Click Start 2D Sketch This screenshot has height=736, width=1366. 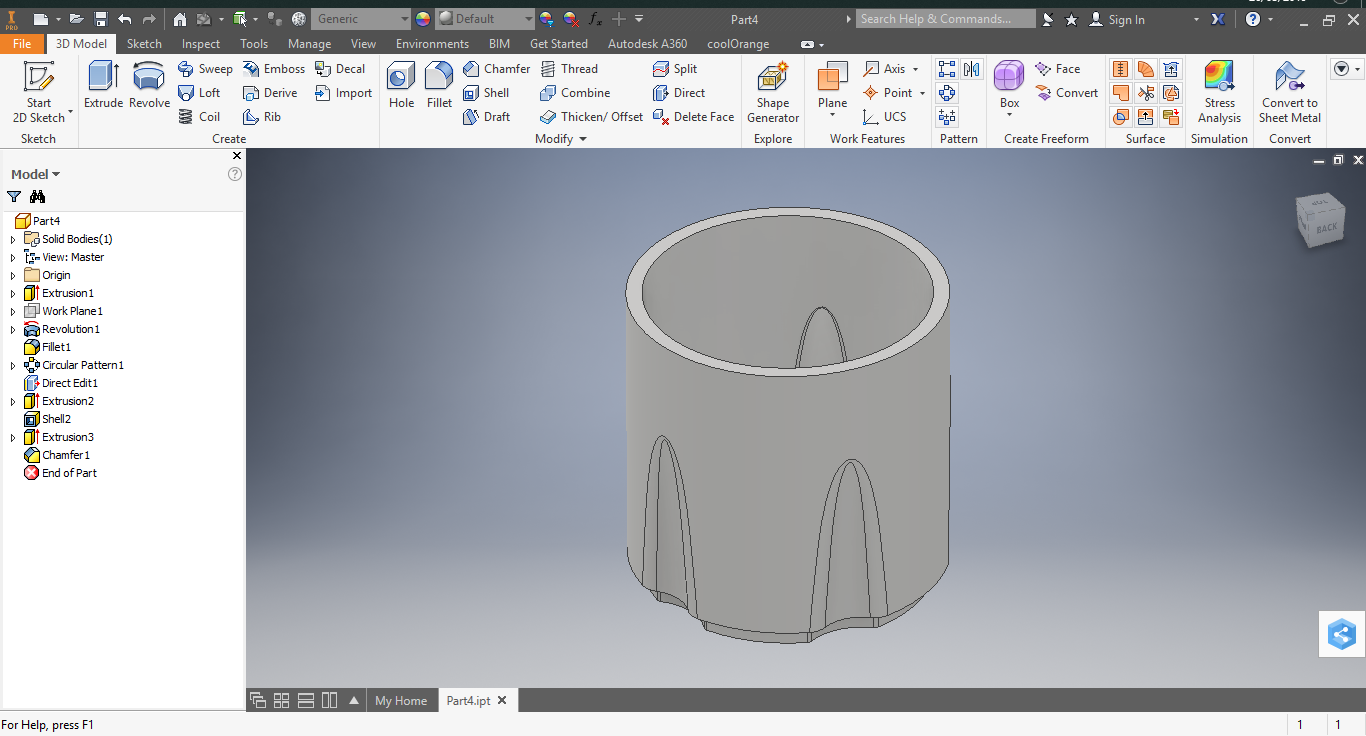(40, 90)
